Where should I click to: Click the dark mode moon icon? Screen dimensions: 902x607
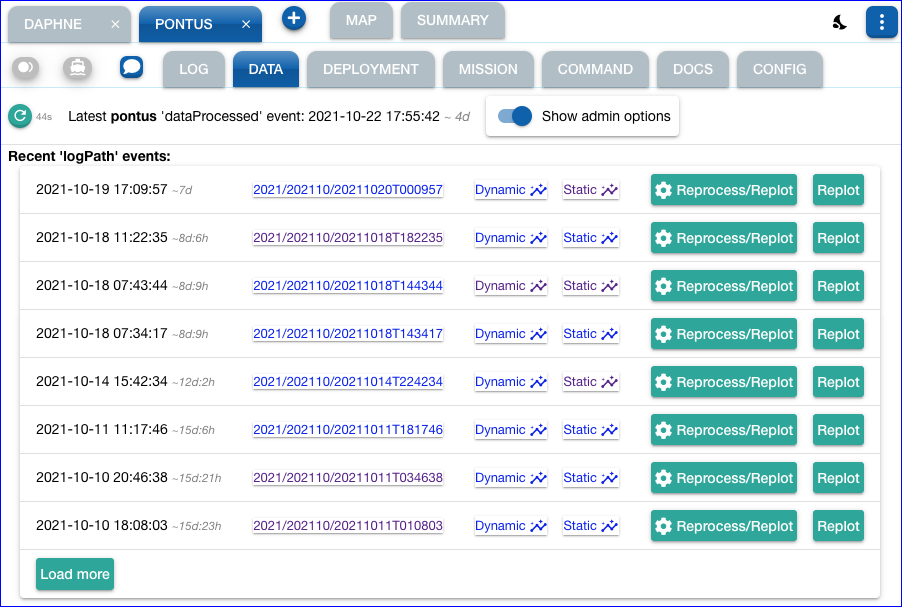click(840, 23)
